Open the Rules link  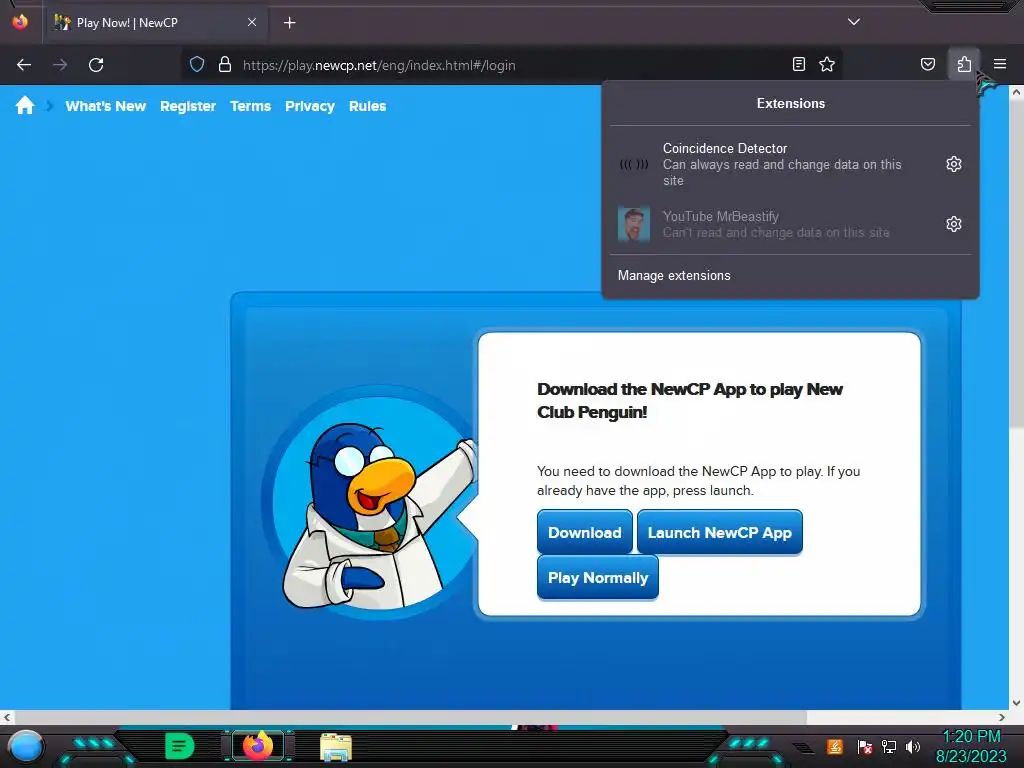point(368,106)
